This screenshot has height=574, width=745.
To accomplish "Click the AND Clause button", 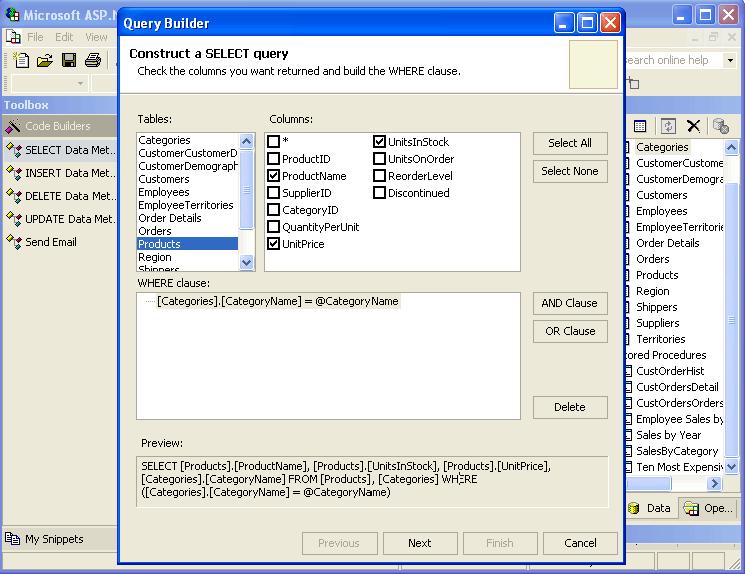I will (x=570, y=303).
